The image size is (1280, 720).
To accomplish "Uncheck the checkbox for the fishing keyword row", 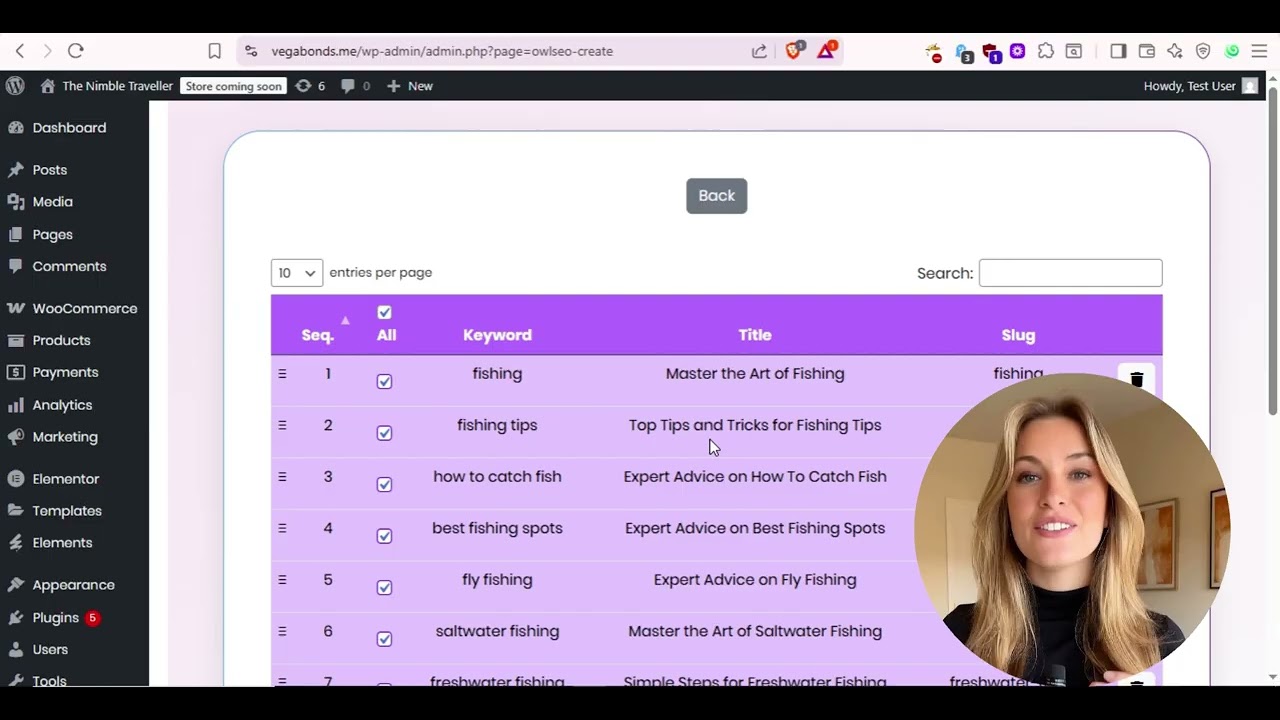I will [384, 381].
